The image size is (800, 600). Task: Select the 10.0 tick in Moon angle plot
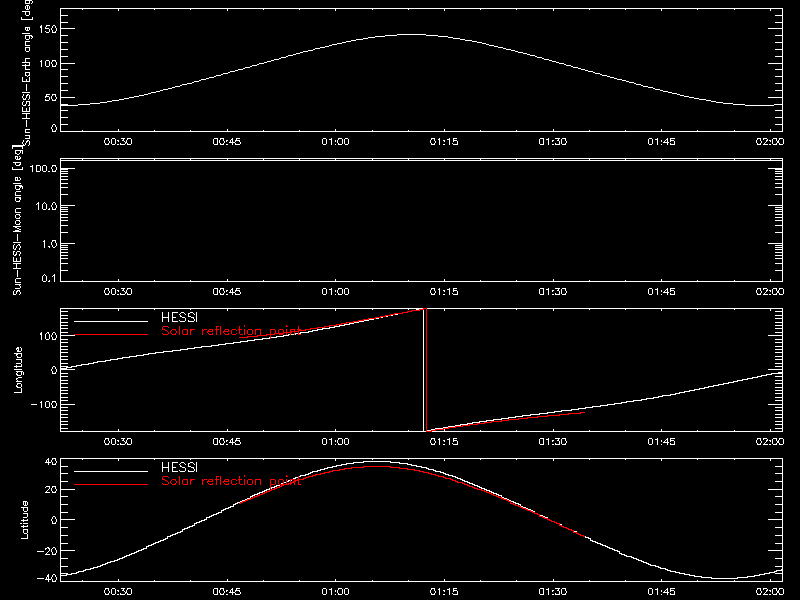(46, 206)
